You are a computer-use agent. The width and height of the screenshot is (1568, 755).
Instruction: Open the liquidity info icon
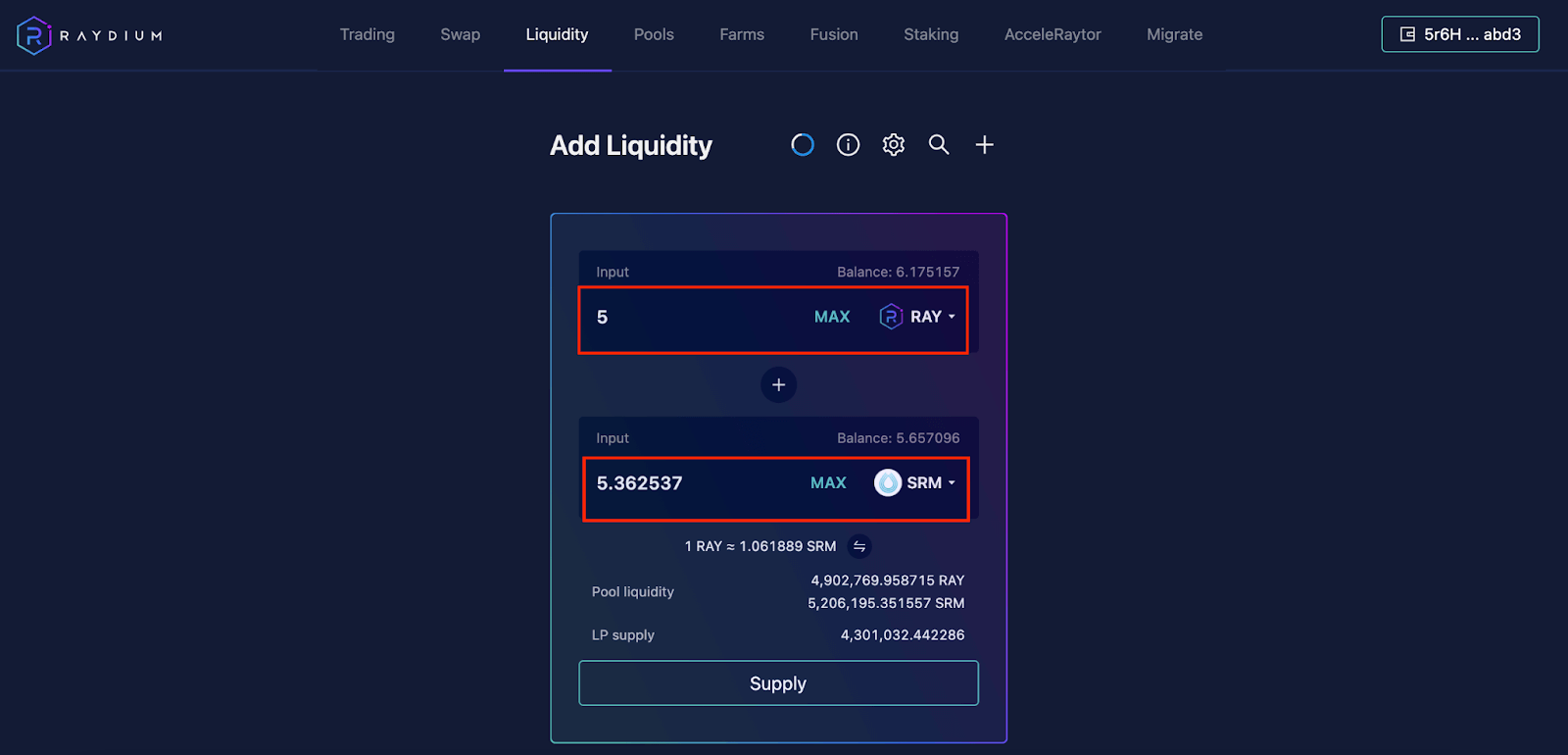tap(848, 145)
